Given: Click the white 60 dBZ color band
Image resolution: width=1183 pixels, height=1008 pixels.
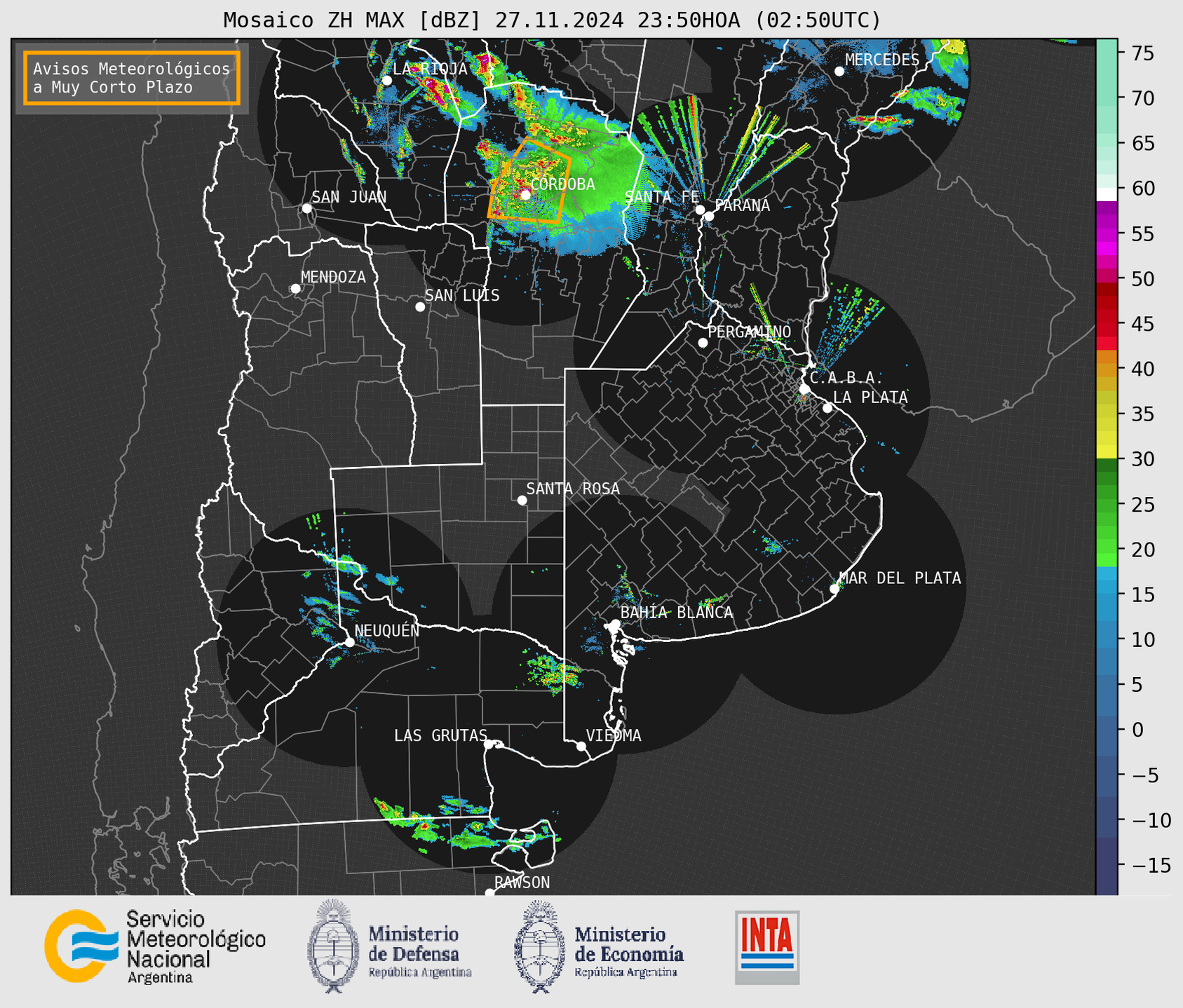Looking at the screenshot, I should click(1107, 194).
